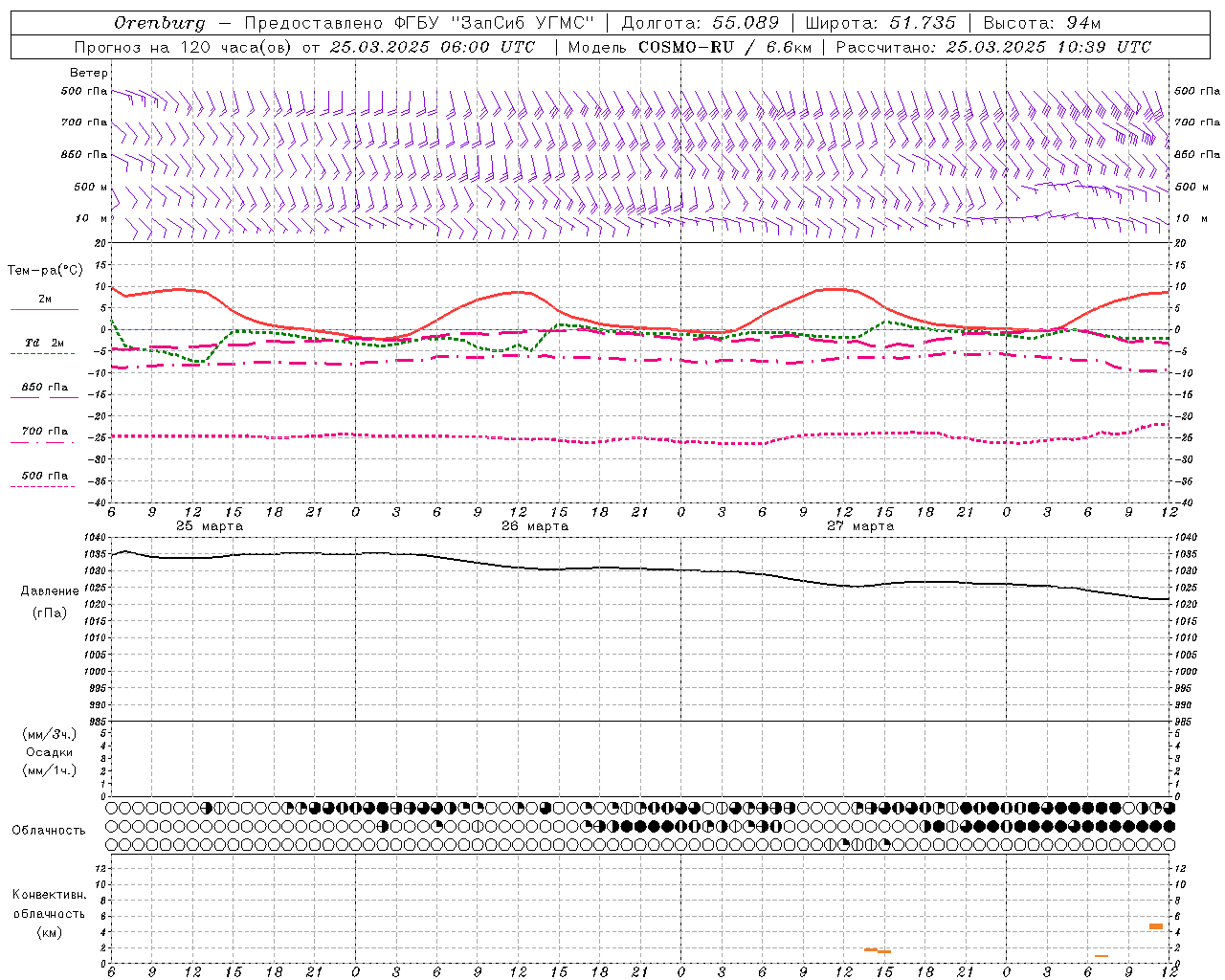1225x980 pixels.
Task: Click the '(км)' unit label for convective cloudiness
Action: pyautogui.click(x=49, y=932)
